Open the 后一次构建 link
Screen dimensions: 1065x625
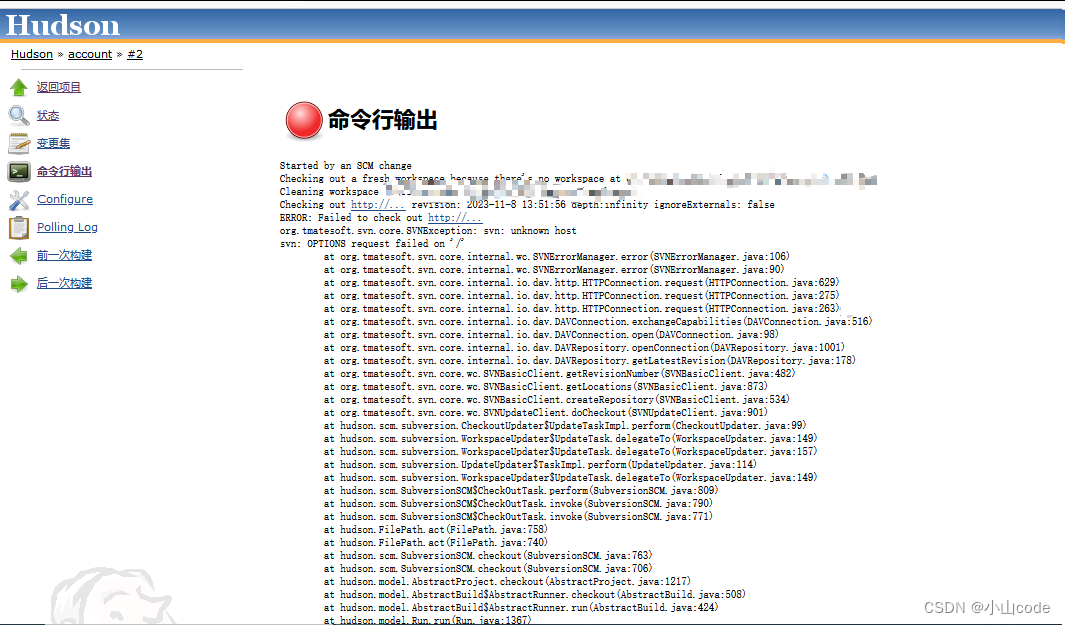pyautogui.click(x=64, y=283)
